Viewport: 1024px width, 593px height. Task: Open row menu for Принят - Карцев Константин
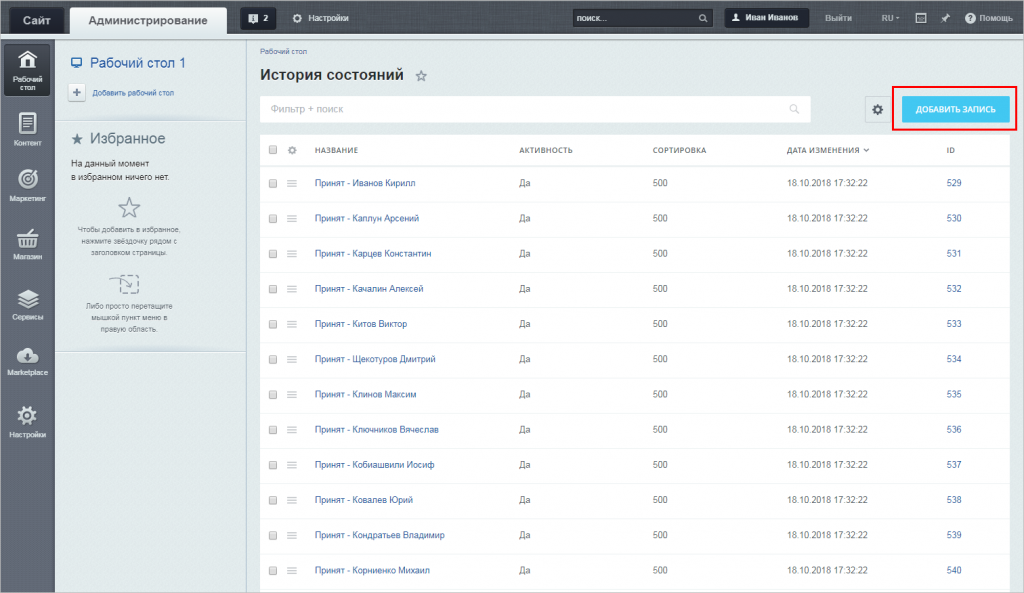[292, 254]
